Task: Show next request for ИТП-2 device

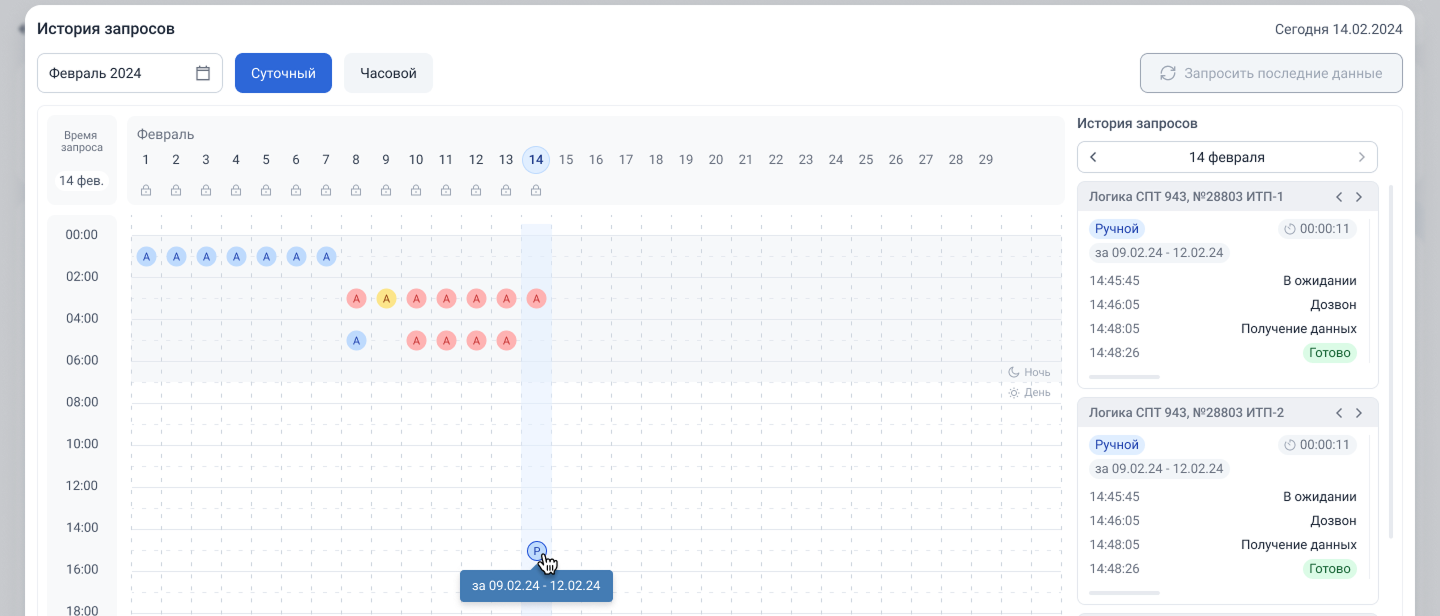Action: (x=1359, y=413)
